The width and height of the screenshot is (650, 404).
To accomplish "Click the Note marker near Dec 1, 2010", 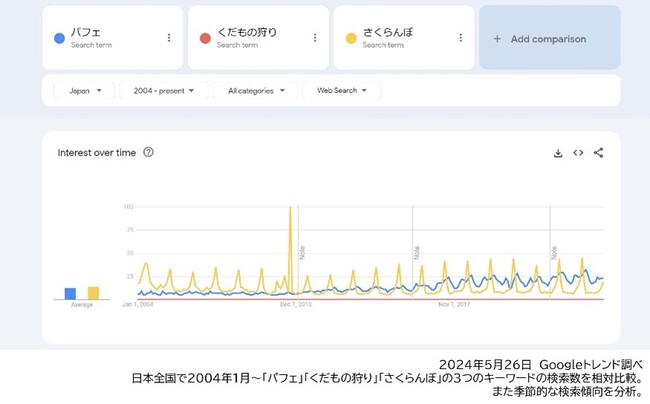I will pyautogui.click(x=302, y=253).
